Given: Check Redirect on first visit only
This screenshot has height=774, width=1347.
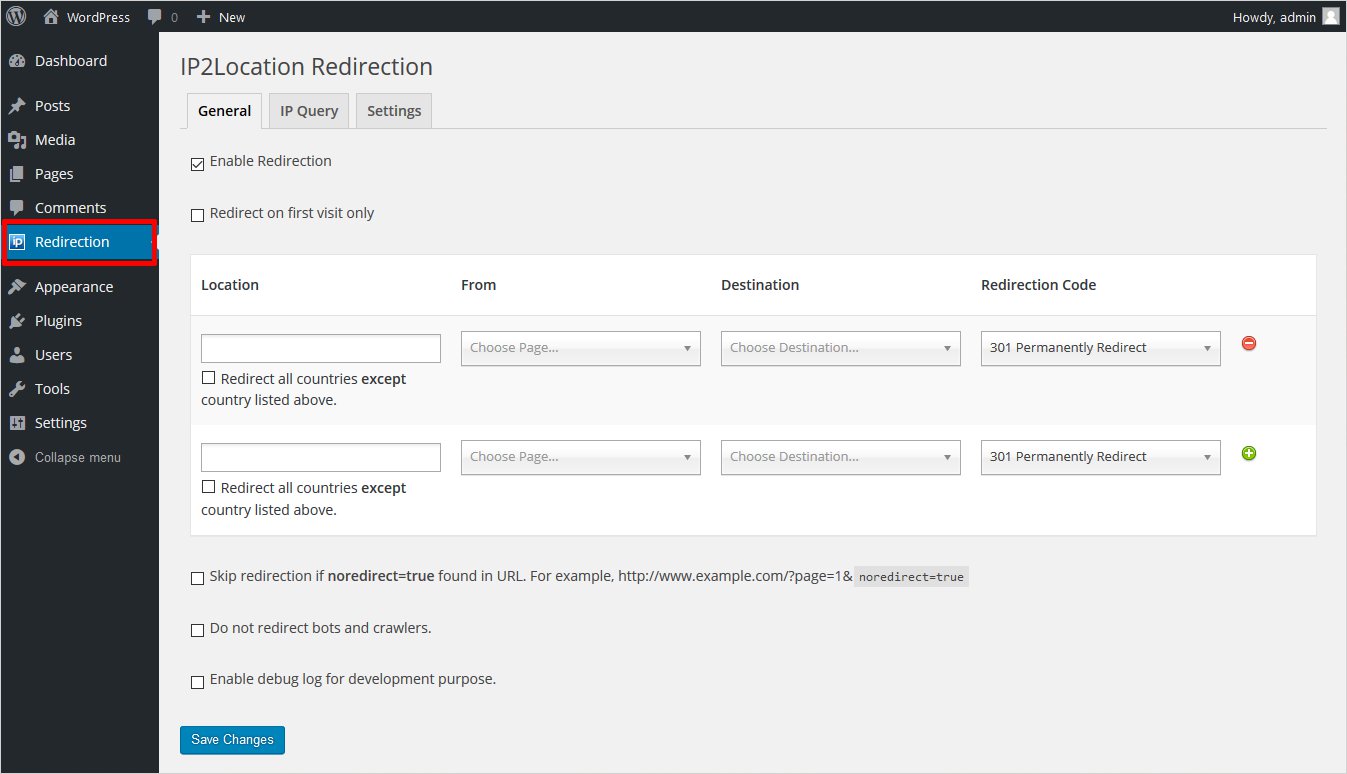Looking at the screenshot, I should point(197,215).
